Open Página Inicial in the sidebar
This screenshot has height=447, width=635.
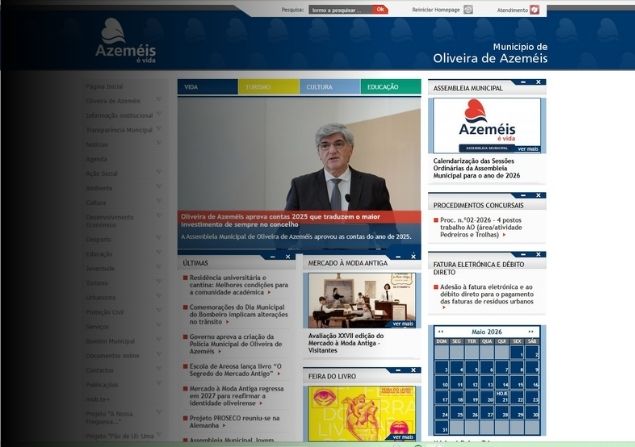[x=104, y=87]
